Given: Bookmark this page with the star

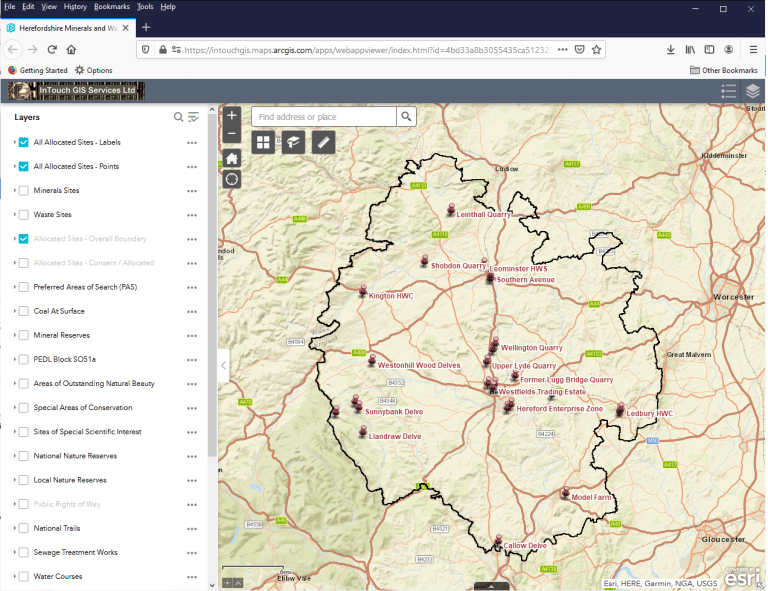Looking at the screenshot, I should pyautogui.click(x=596, y=49).
